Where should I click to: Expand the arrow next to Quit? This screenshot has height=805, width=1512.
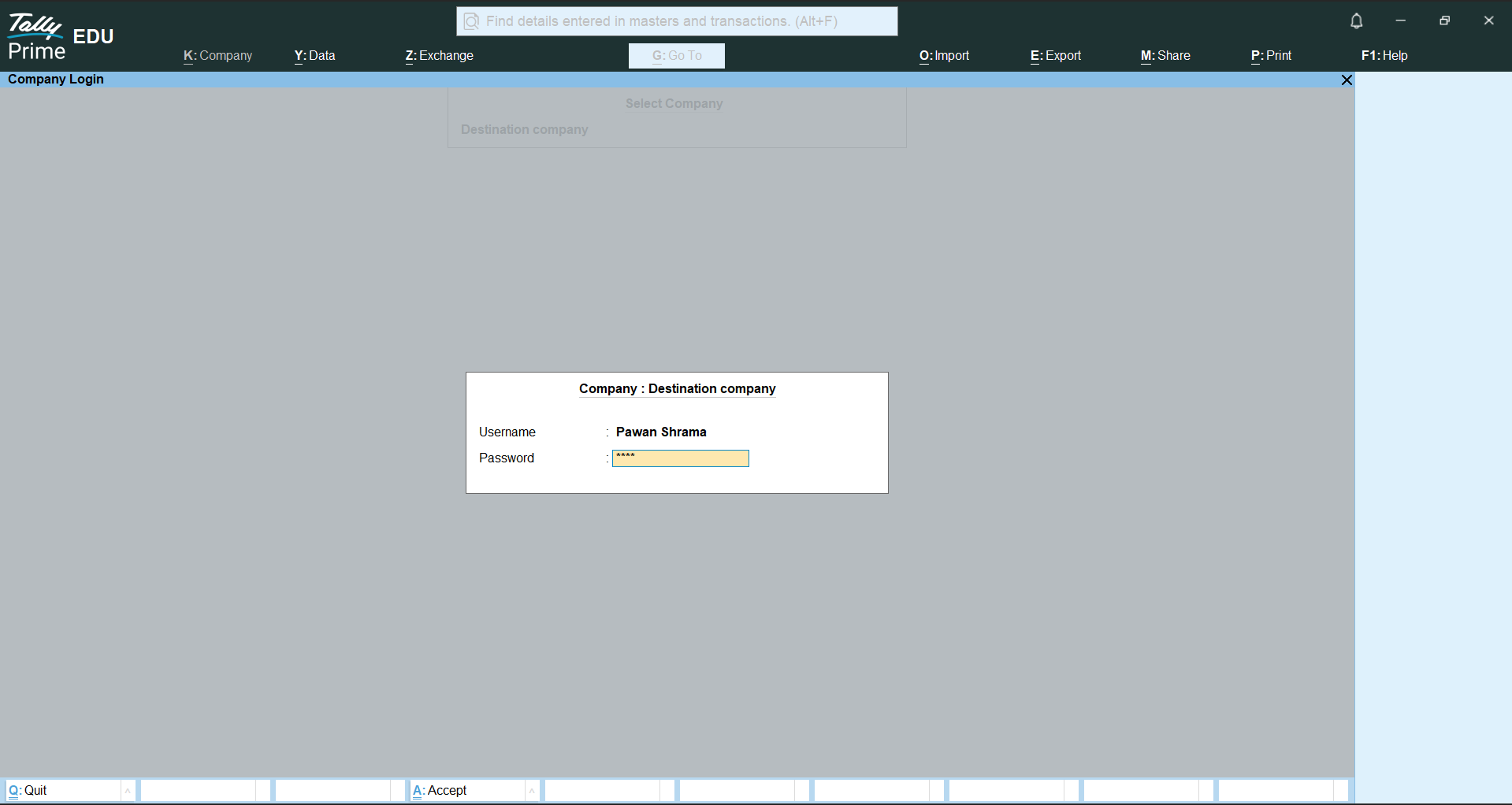pyautogui.click(x=128, y=790)
